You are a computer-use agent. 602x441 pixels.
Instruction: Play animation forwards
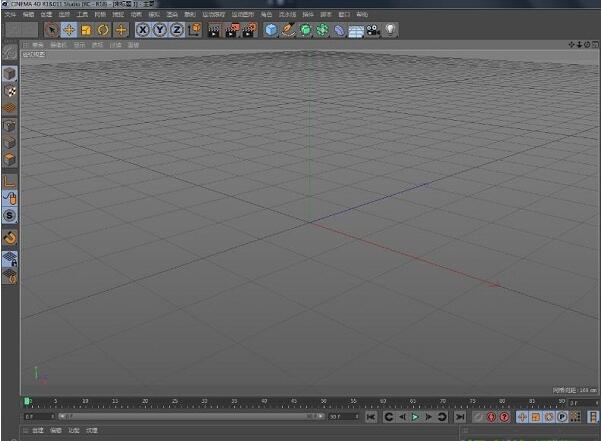(x=415, y=417)
